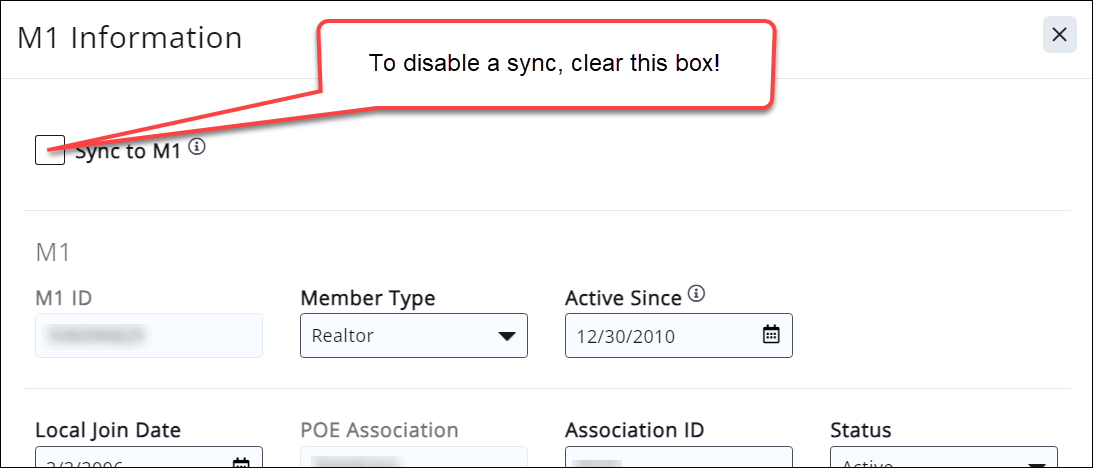Click the "M1 Information" dialog title
This screenshot has width=1093, height=468.
[x=130, y=38]
